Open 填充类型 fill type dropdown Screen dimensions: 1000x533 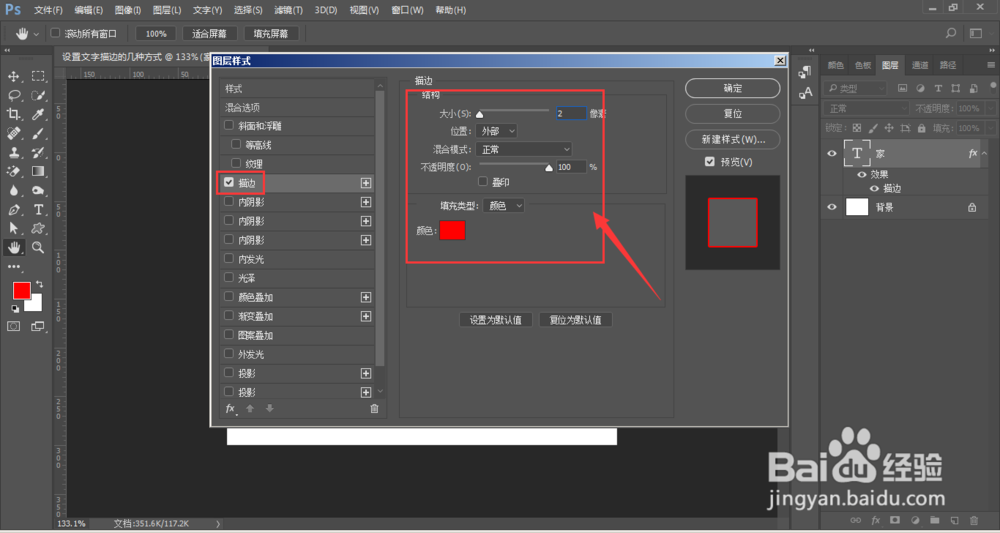(503, 206)
